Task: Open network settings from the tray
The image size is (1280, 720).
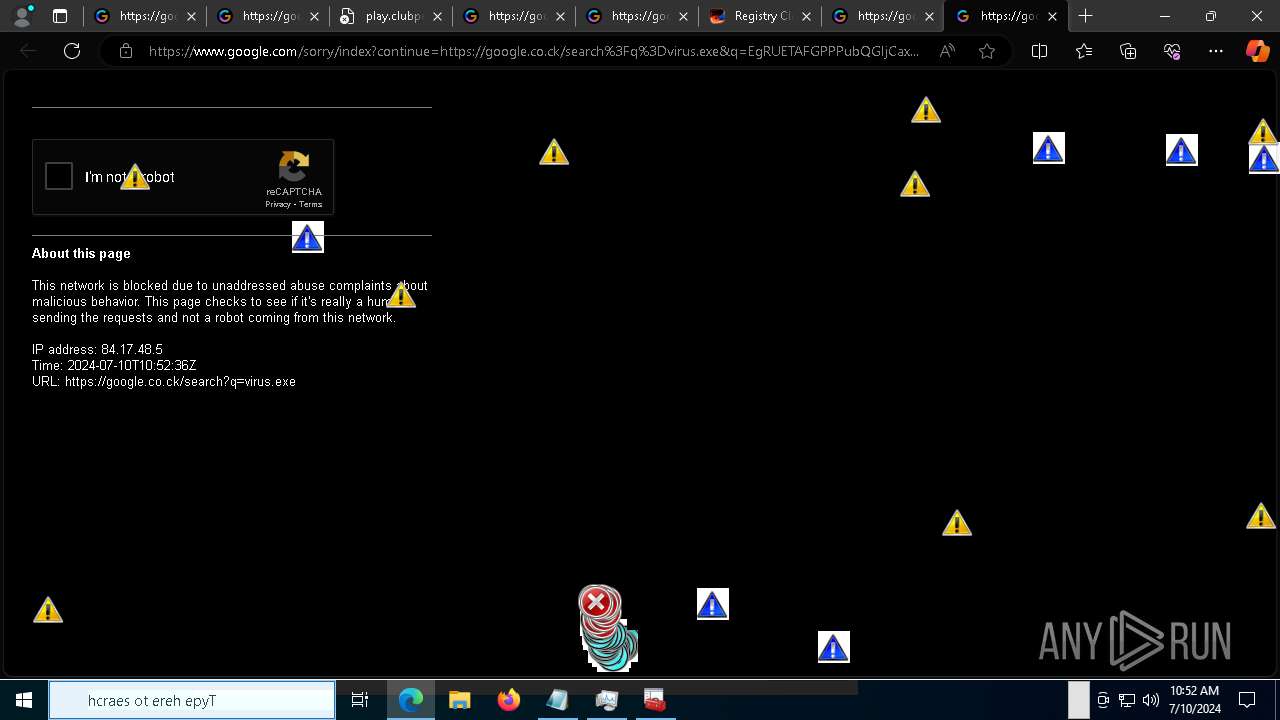Action: coord(1127,700)
